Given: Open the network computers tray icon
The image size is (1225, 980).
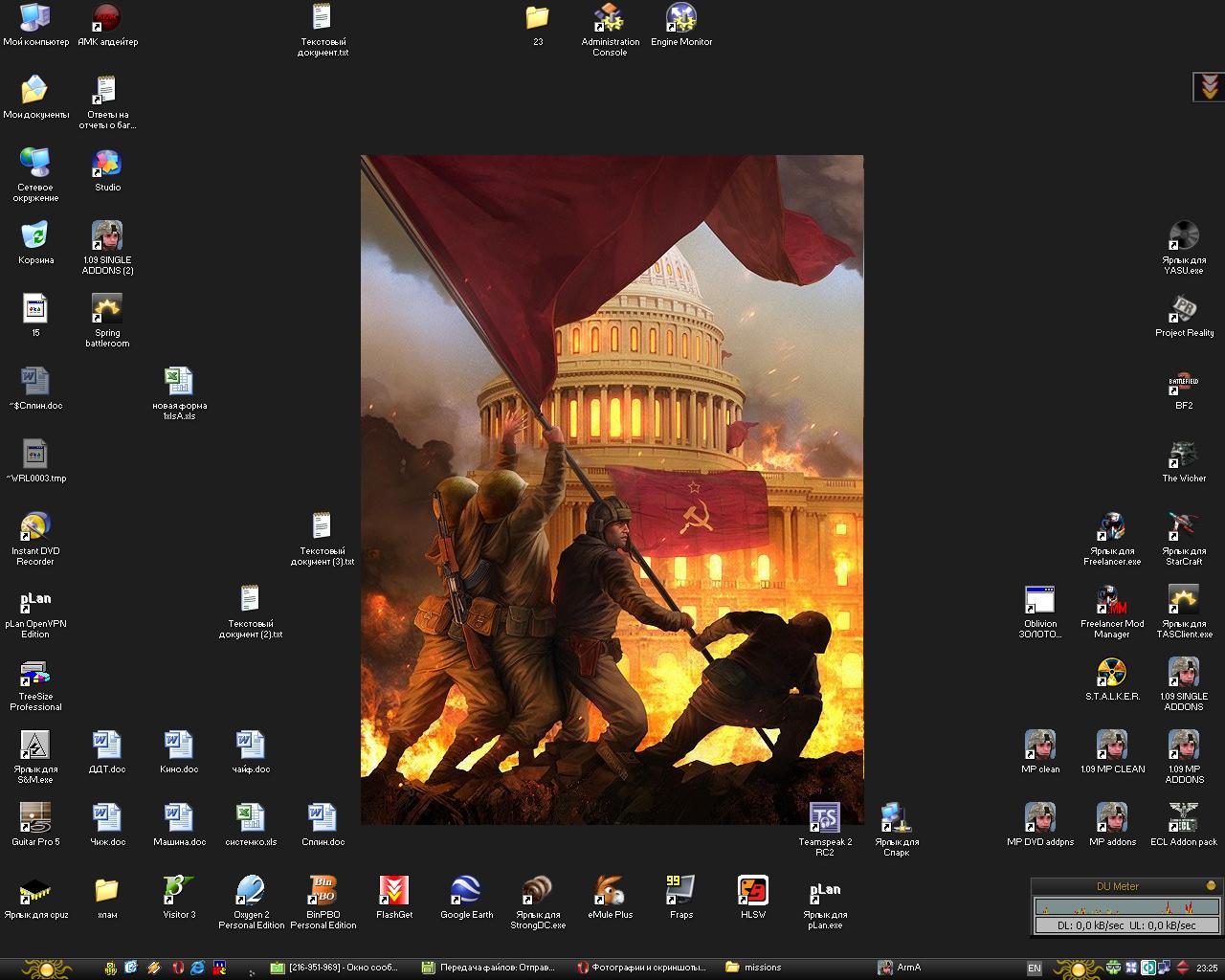Looking at the screenshot, I should coord(1164,968).
